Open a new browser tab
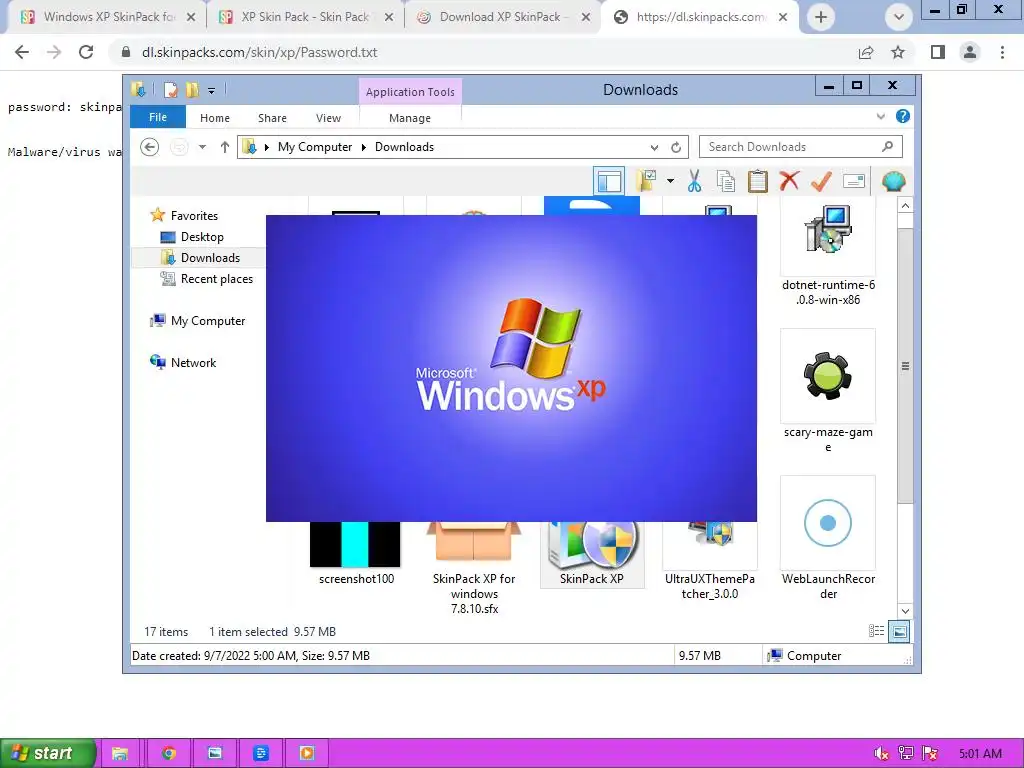The image size is (1024, 768). click(821, 17)
